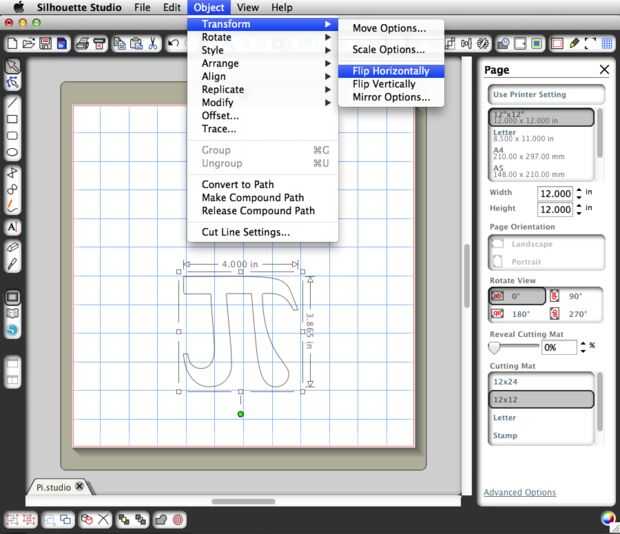Select the Eraser tool
Image resolution: width=620 pixels, height=534 pixels.
tap(12, 247)
